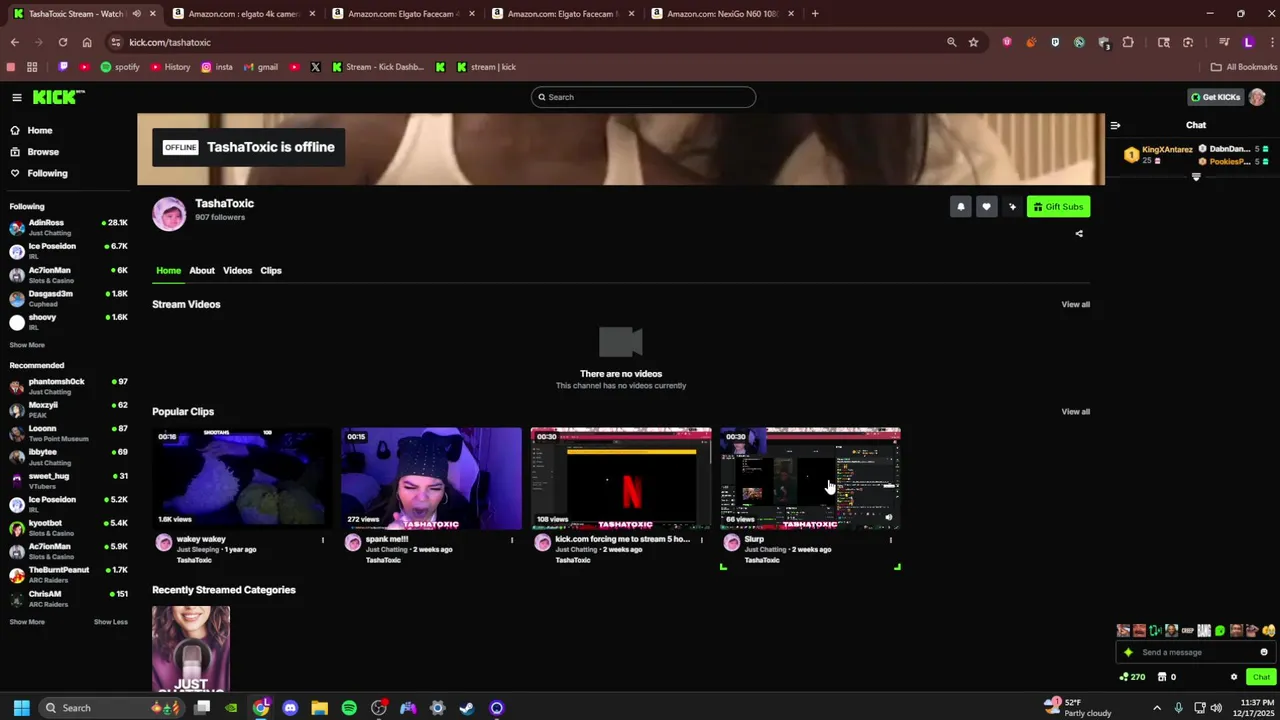This screenshot has width=1280, height=720.
Task: Mute the TashaToxic browser tab audio
Action: (x=136, y=14)
